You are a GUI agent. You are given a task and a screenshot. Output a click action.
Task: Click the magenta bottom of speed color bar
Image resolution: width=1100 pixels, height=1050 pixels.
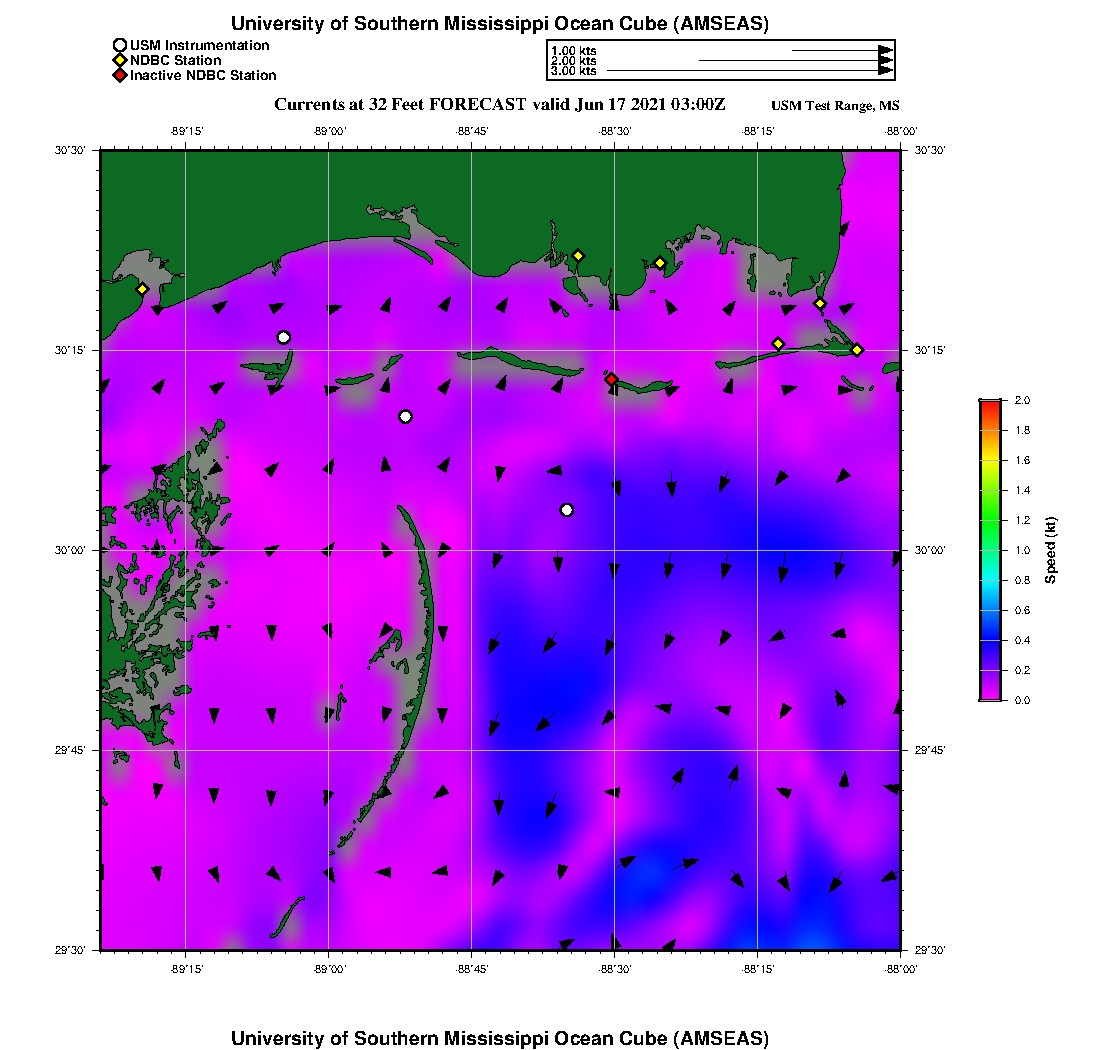[x=990, y=695]
